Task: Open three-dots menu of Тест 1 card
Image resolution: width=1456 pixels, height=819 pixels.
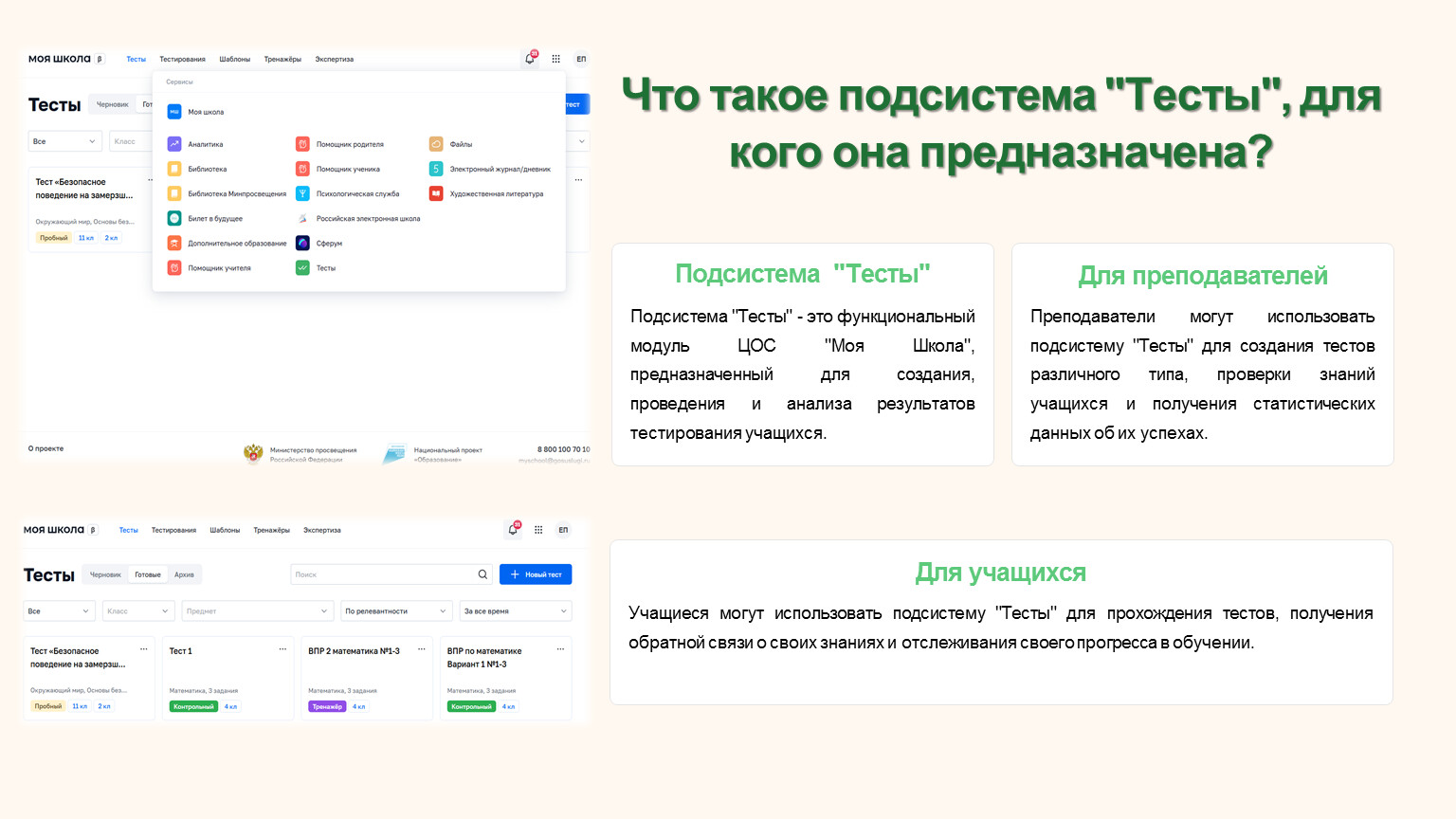Action: [x=282, y=649]
